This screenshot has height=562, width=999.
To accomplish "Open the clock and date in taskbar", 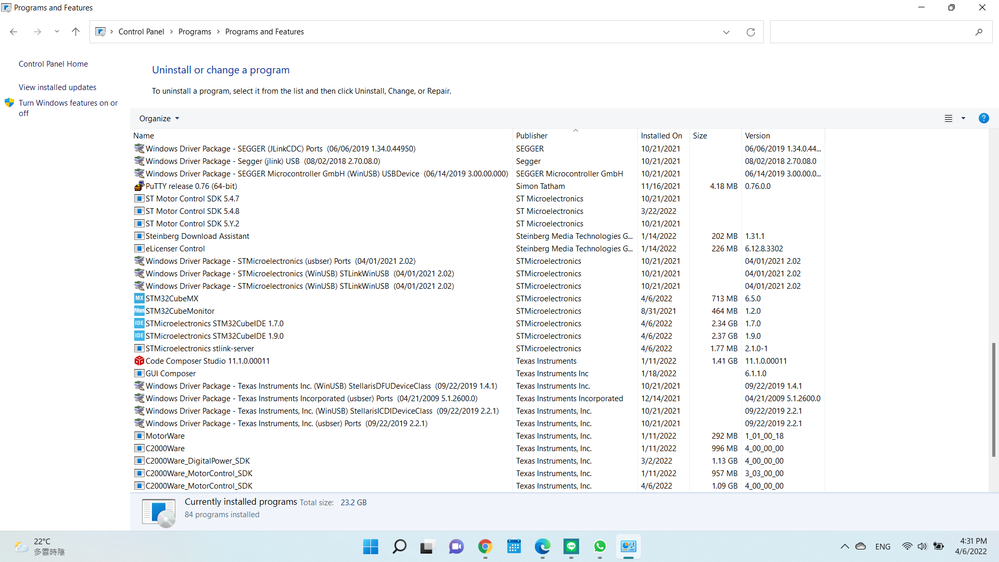I will pyautogui.click(x=970, y=546).
